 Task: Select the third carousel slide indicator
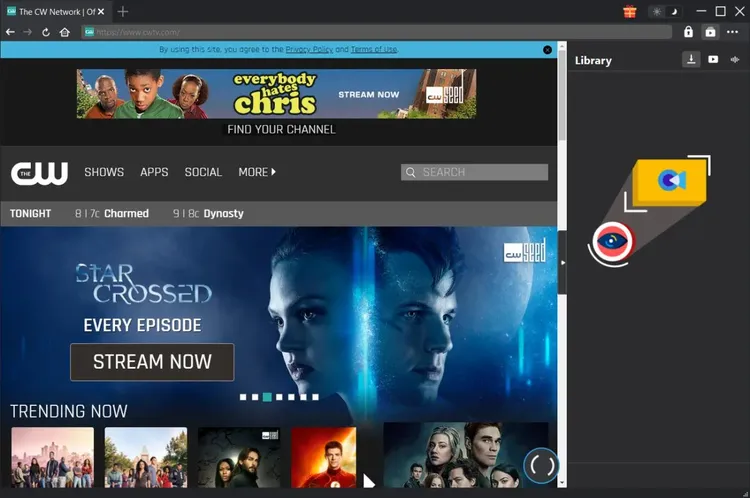click(x=267, y=397)
